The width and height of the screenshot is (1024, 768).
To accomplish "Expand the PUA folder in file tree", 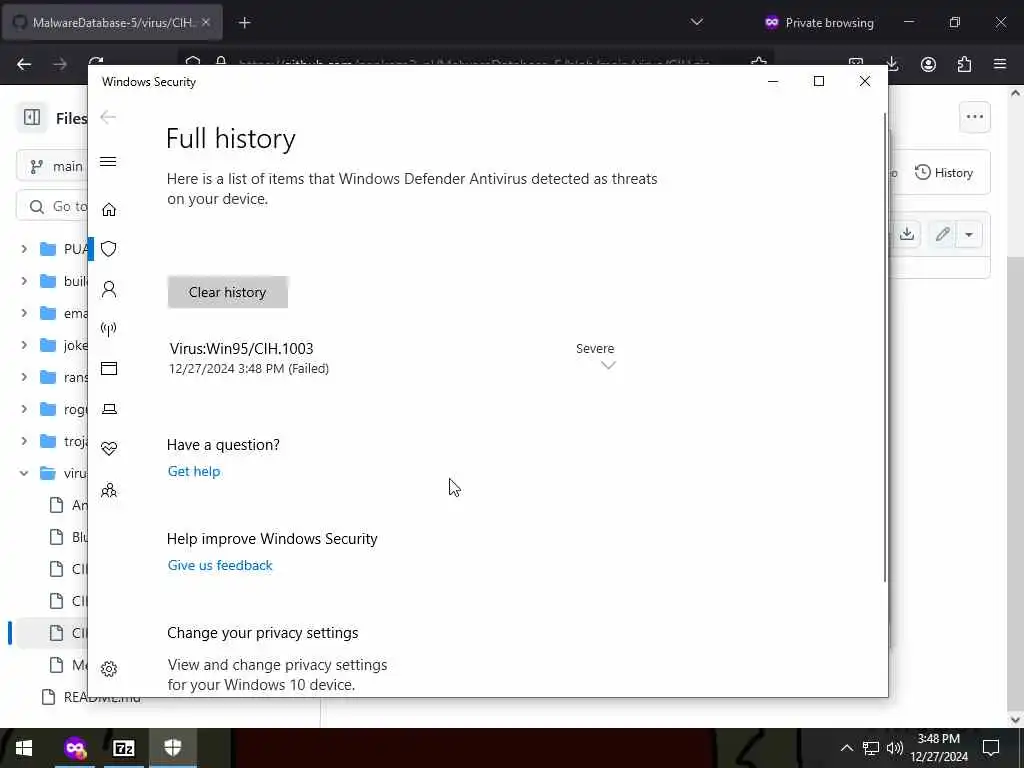I will click(24, 249).
